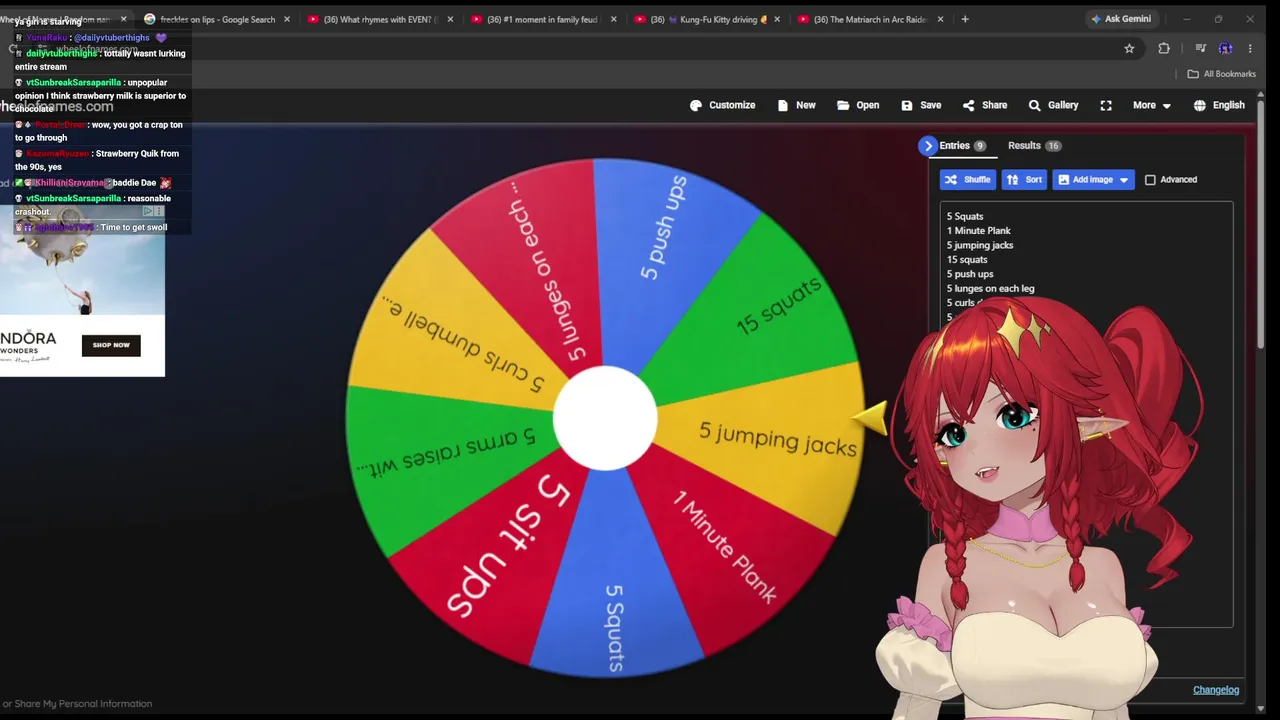Switch to 'What rhymes with EVEN?' tab
Viewport: 1280px width, 720px height.
pyautogui.click(x=380, y=19)
